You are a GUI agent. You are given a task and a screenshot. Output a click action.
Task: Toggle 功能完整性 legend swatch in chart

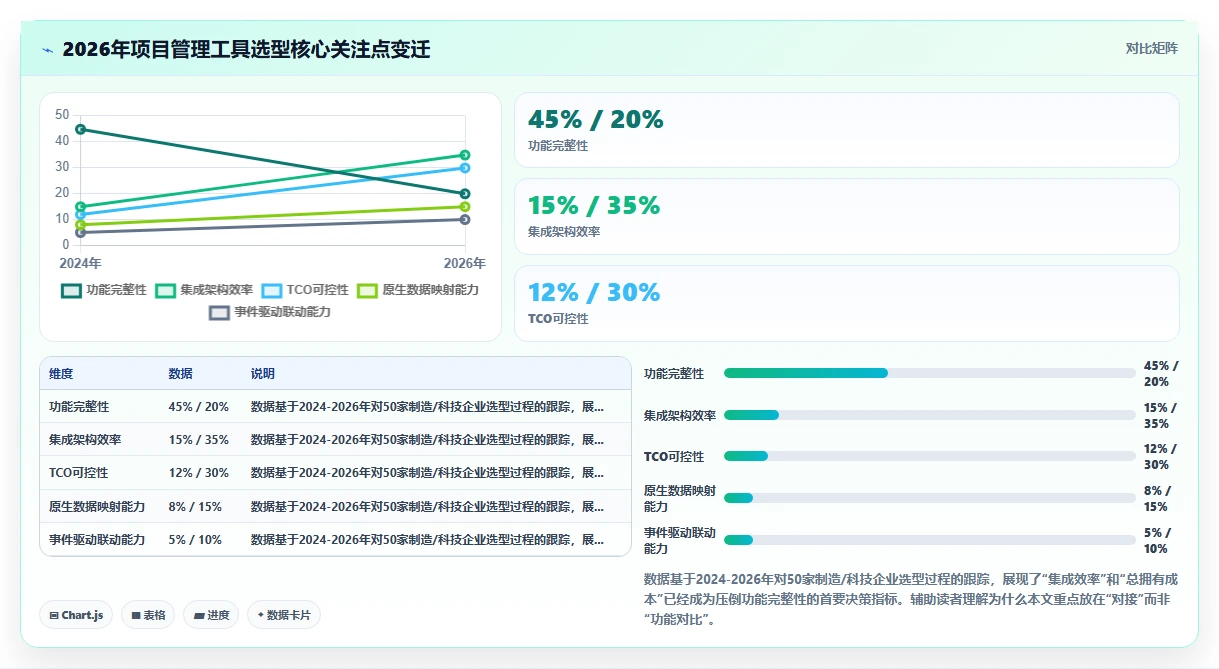click(x=72, y=290)
